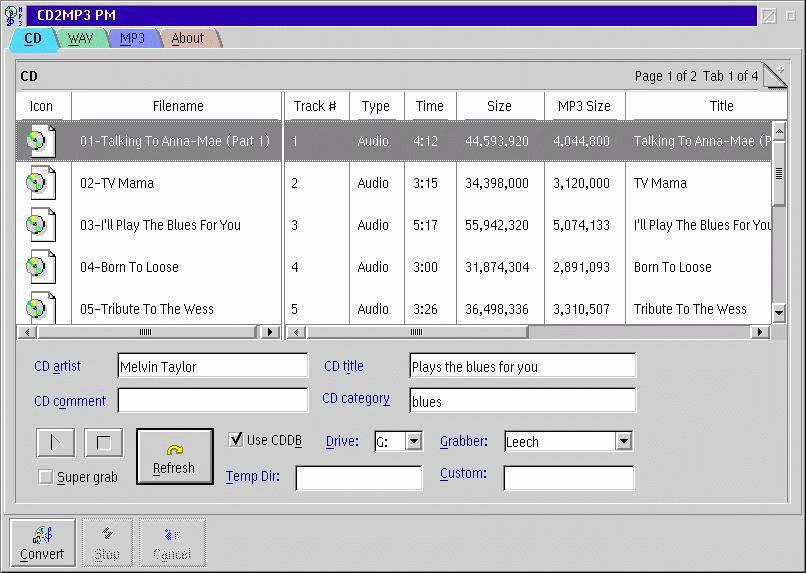806x573 pixels.
Task: Click right arrow of details pane scrollbar
Action: pos(760,332)
